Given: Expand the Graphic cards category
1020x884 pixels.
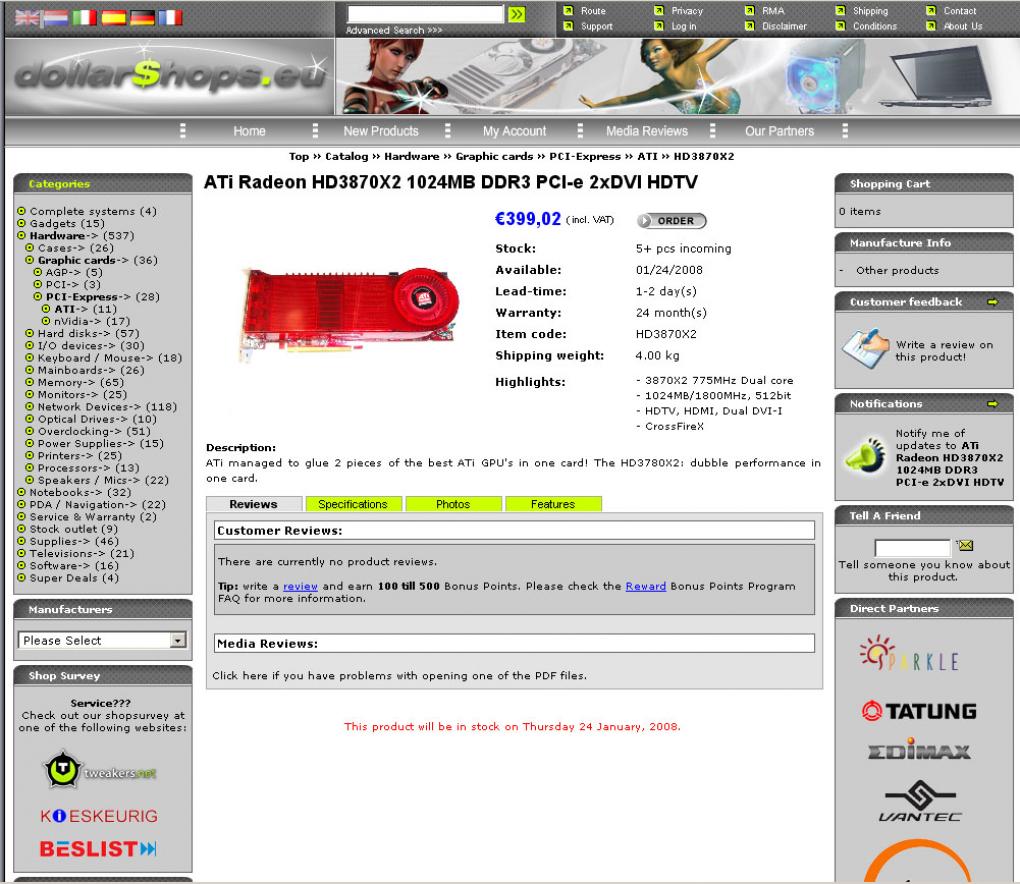Looking at the screenshot, I should coord(83,260).
